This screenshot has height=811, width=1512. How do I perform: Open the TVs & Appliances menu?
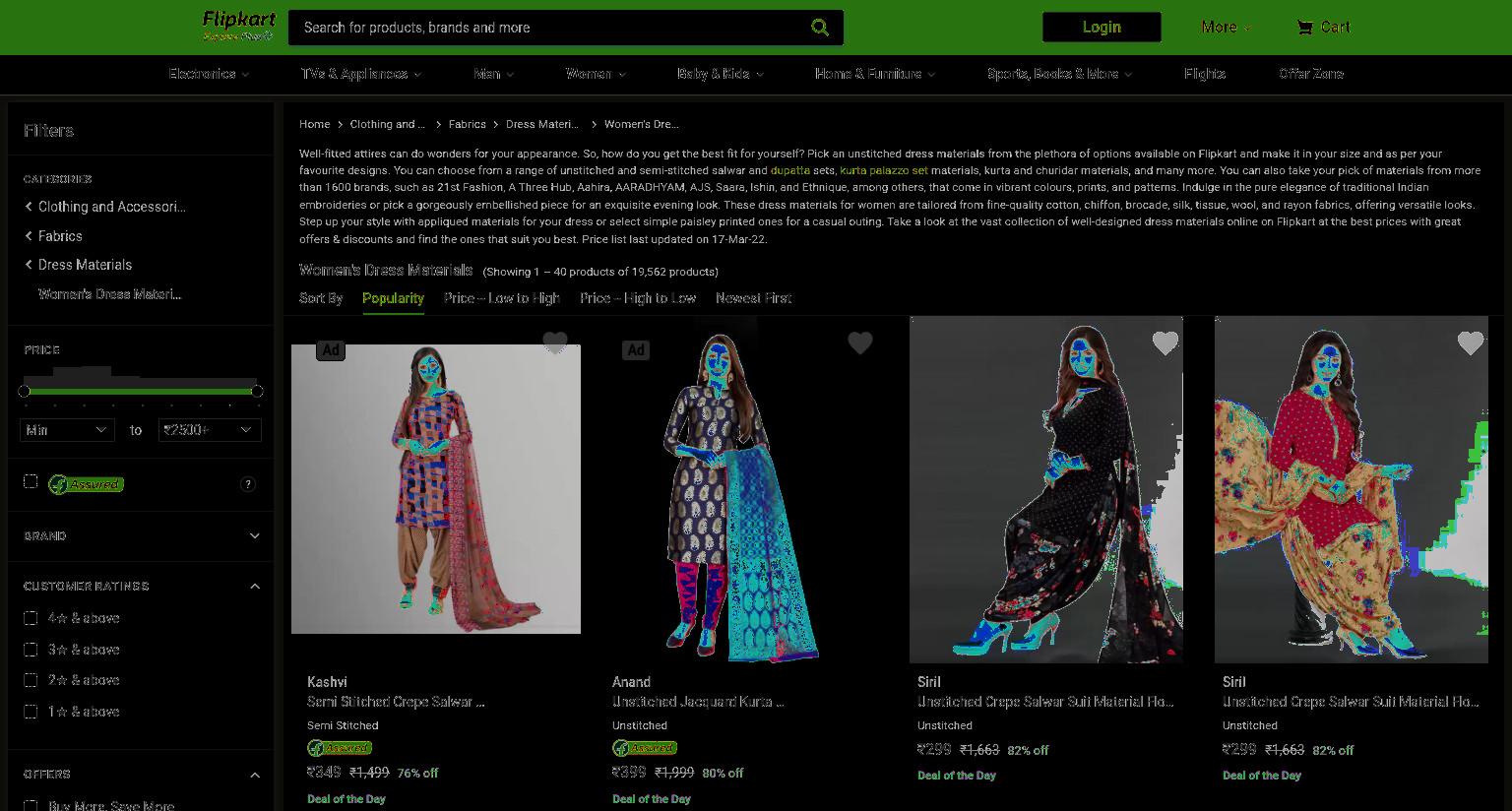point(361,74)
